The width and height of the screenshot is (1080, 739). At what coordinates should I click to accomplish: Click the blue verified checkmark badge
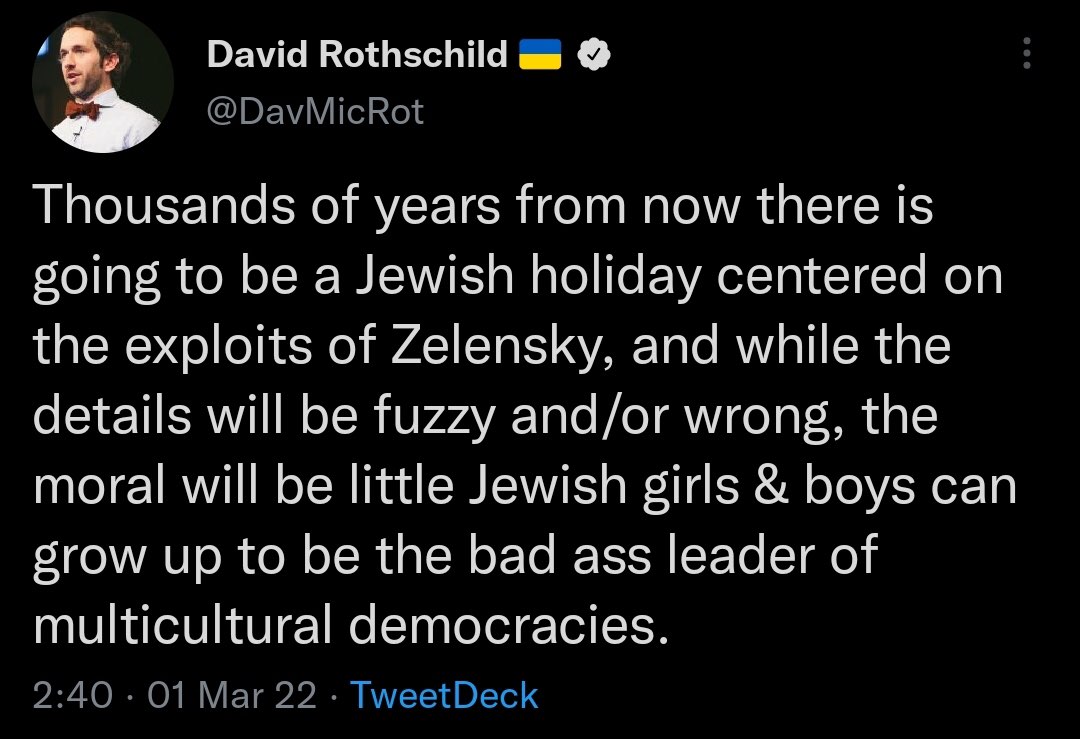pyautogui.click(x=596, y=55)
